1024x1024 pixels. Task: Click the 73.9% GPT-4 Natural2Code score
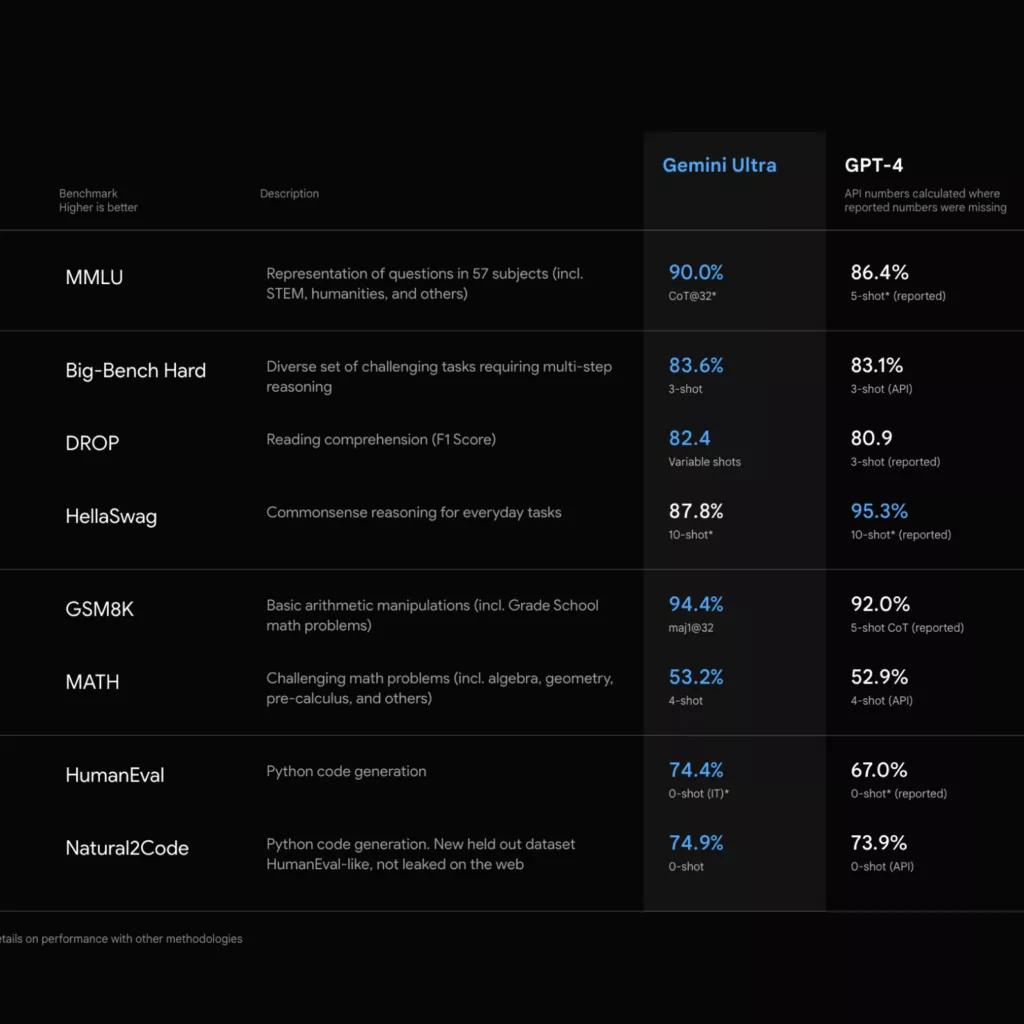click(x=878, y=843)
